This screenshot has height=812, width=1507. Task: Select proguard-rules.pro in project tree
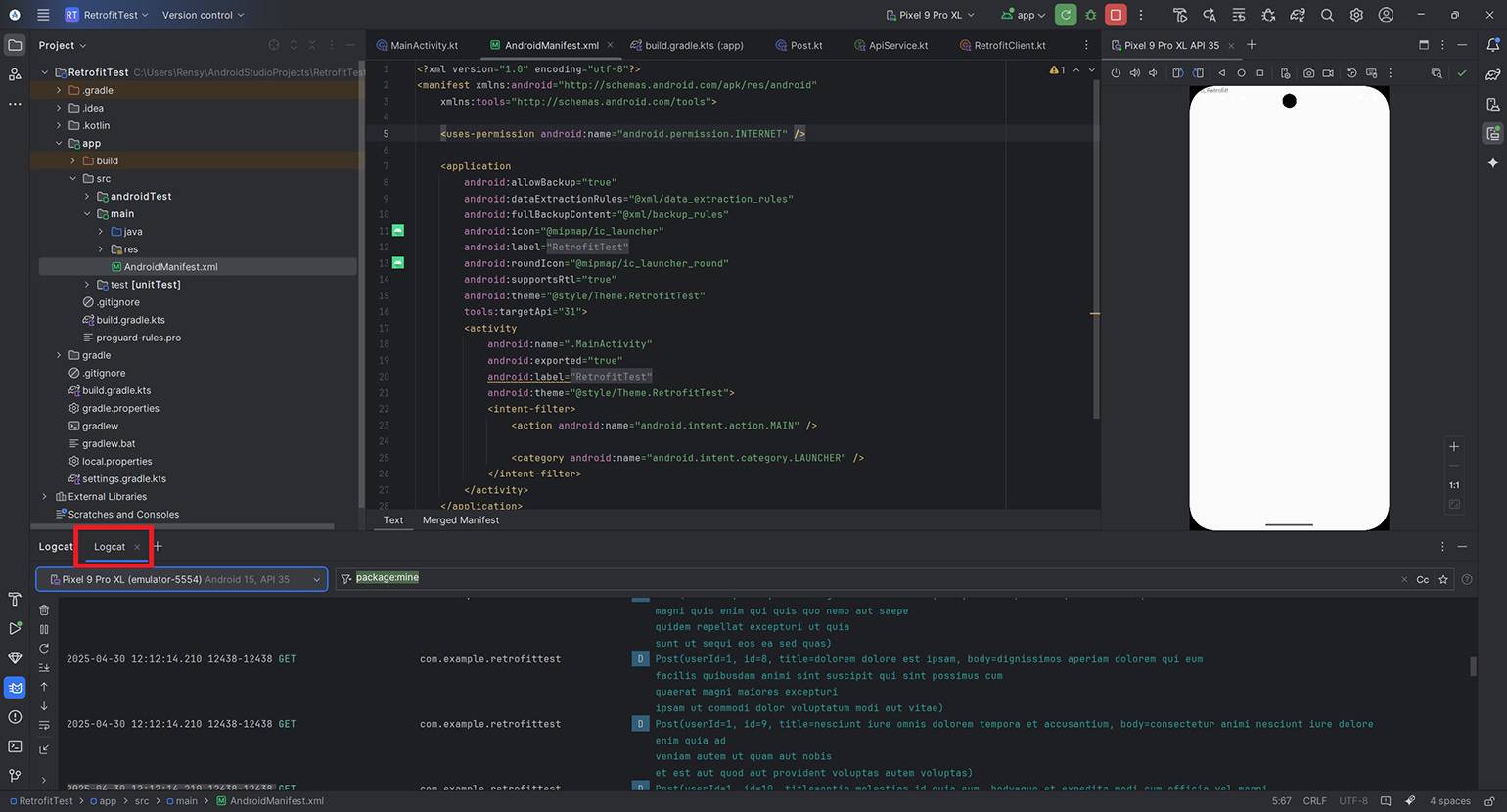pos(138,338)
